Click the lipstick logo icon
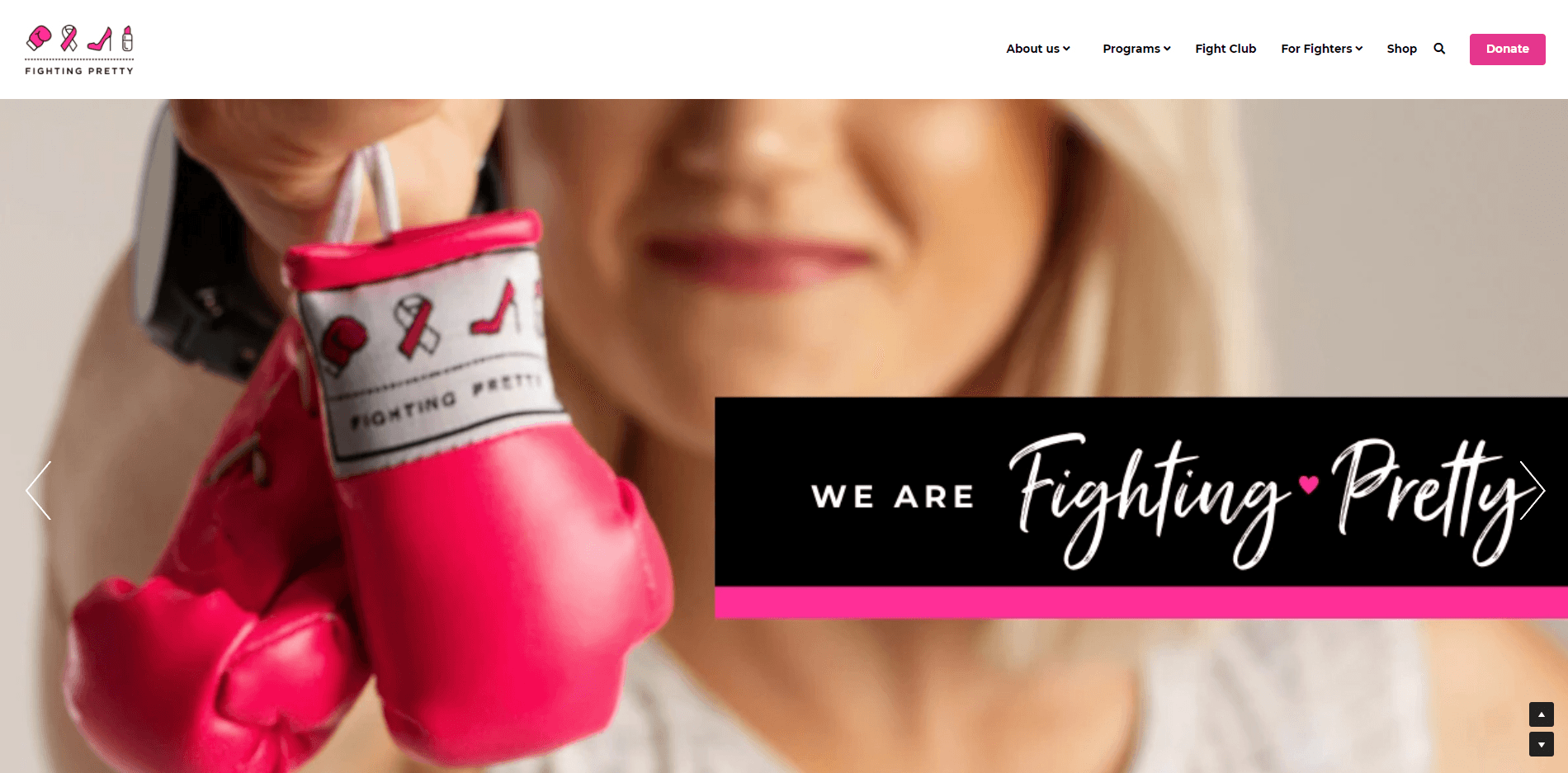 coord(127,39)
